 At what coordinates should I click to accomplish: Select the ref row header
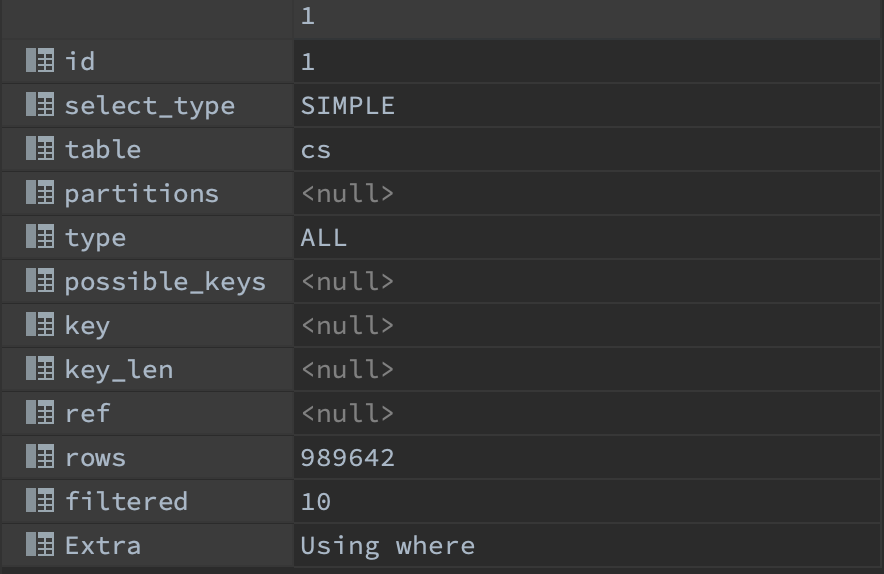[x=87, y=413]
